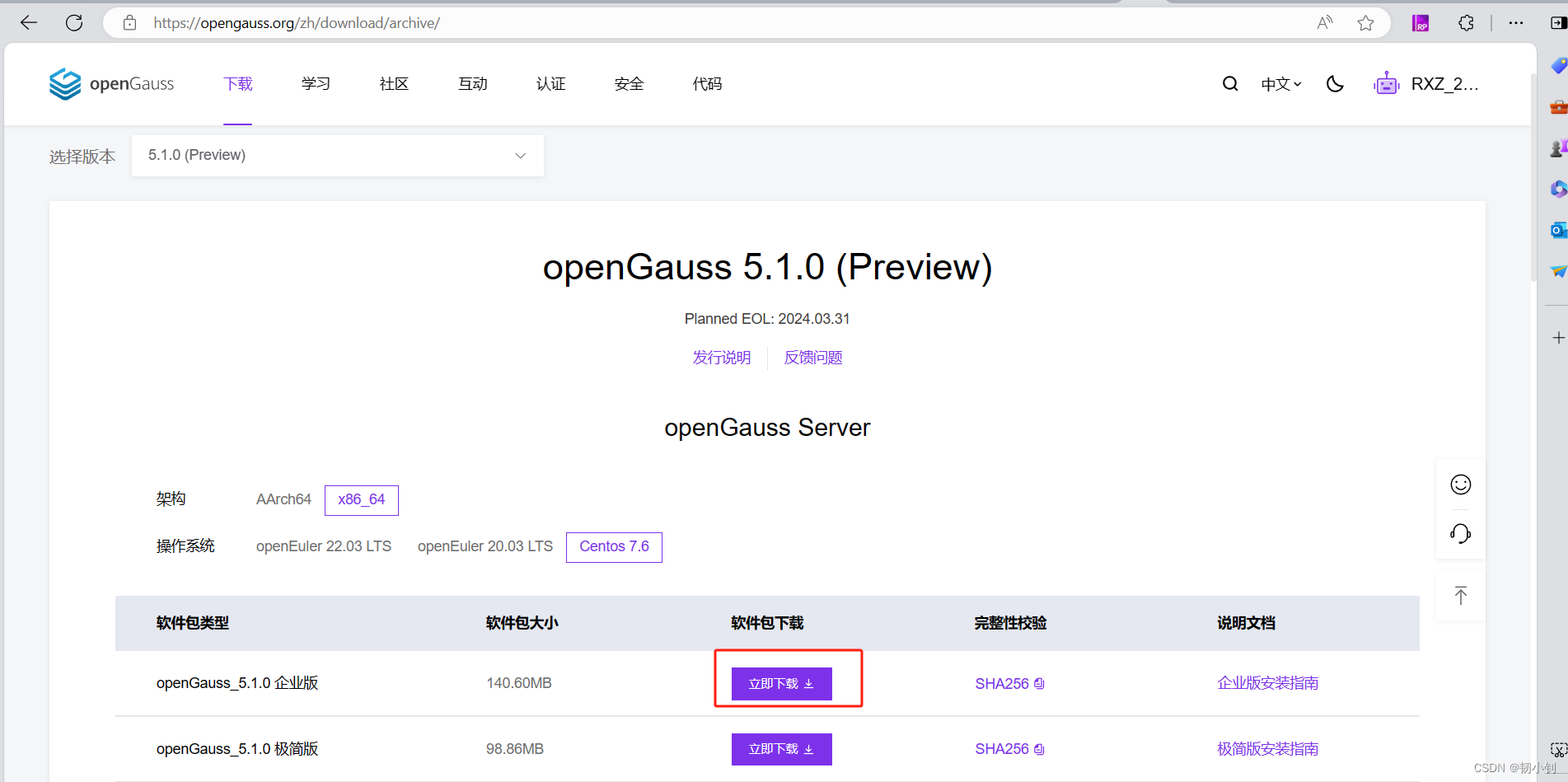Select openEuler 22.03 LTS operating system
Viewport: 1568px width, 782px height.
(324, 546)
